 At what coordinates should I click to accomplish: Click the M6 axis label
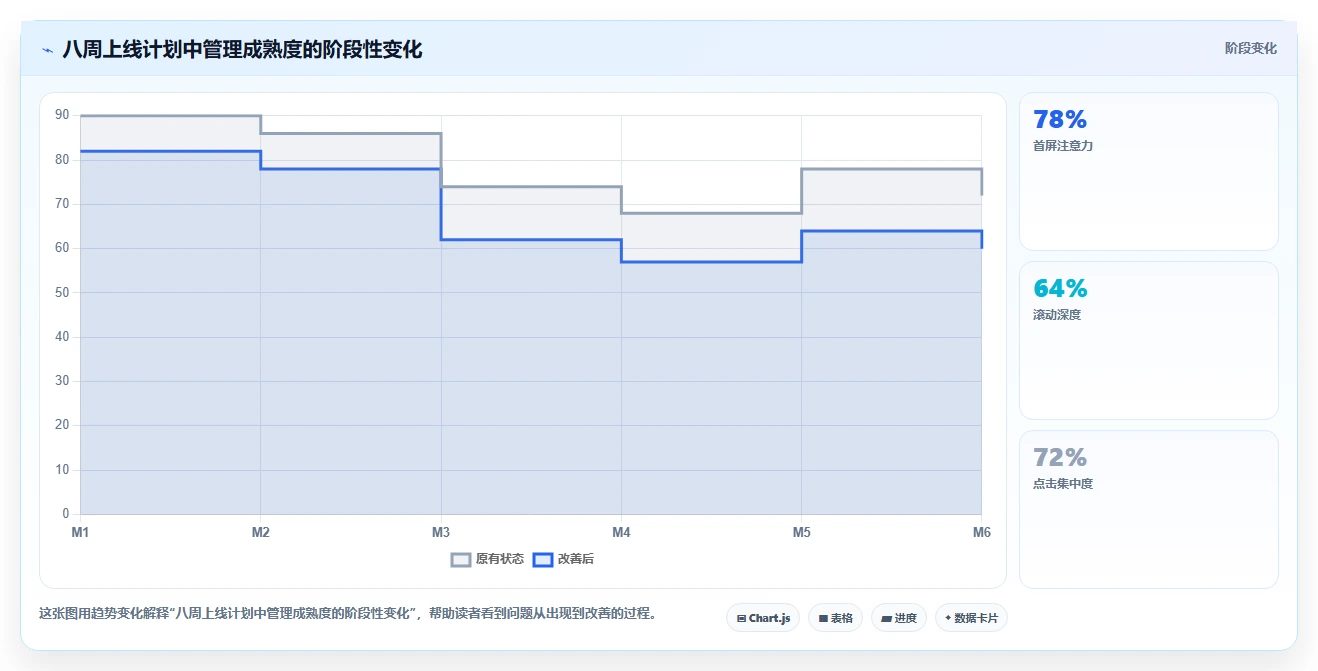[982, 532]
